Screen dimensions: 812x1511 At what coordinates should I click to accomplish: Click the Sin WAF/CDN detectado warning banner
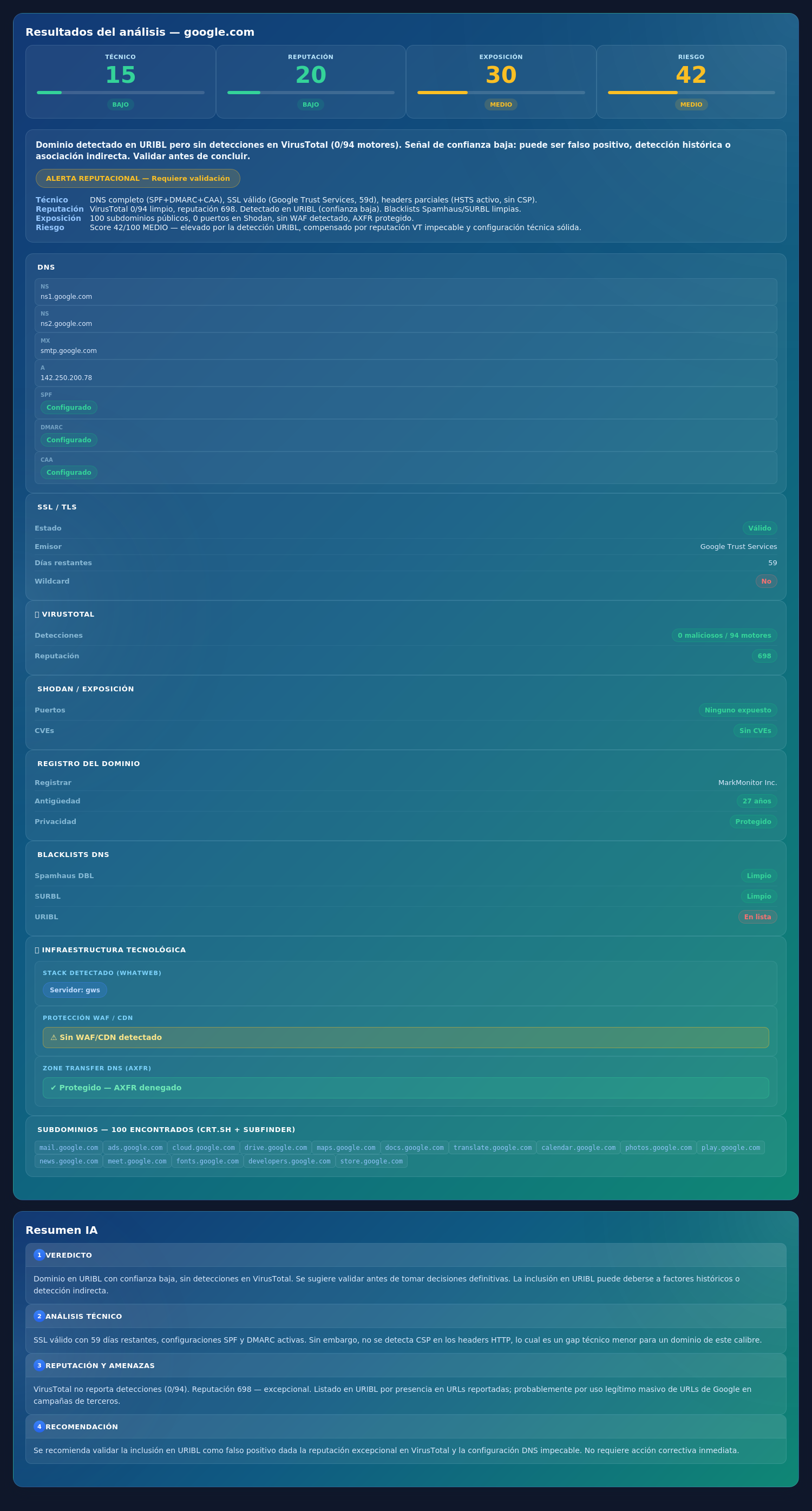click(406, 1037)
